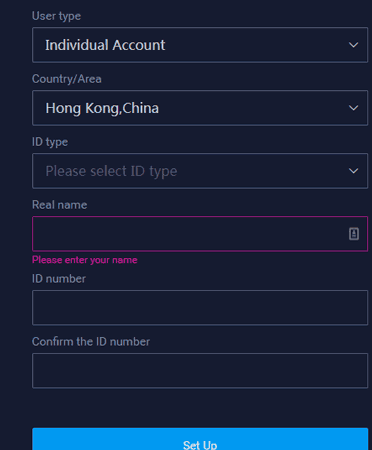Click the 'ID number' field label

(59, 279)
